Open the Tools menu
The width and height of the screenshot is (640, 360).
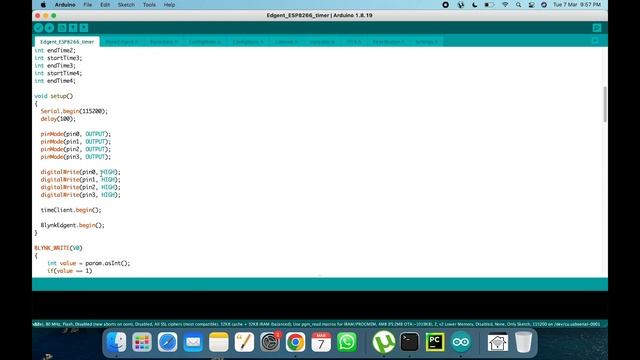point(149,5)
